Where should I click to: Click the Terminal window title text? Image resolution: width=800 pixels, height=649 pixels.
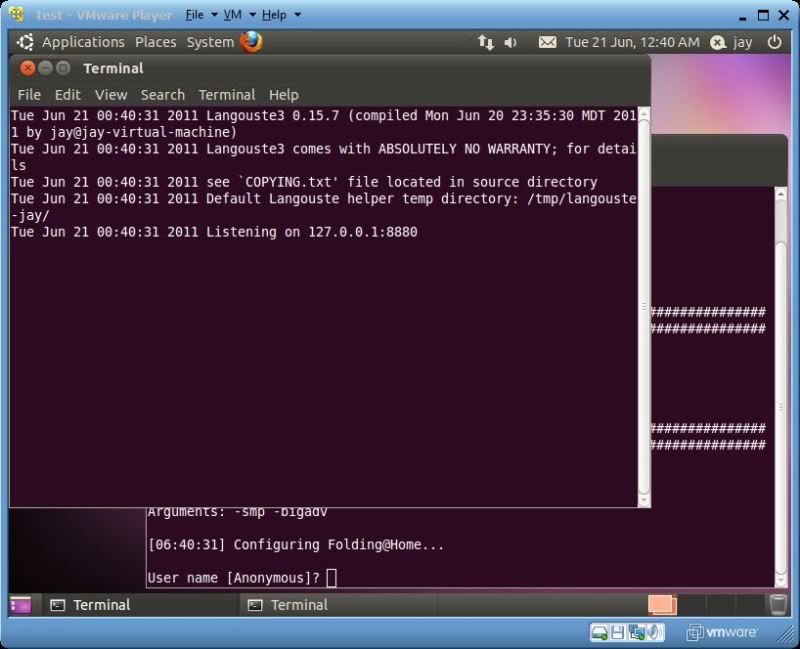click(x=113, y=68)
